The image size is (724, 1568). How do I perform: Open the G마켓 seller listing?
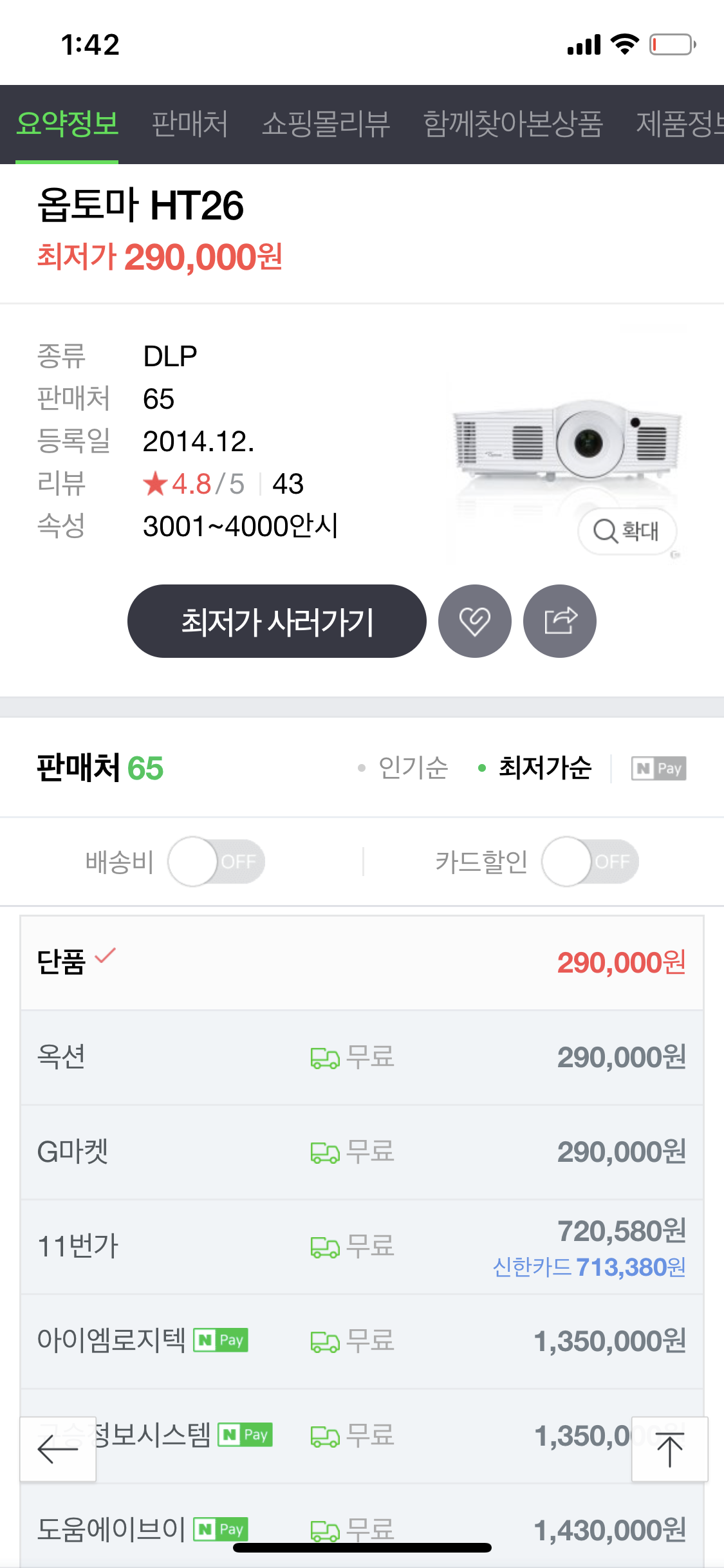tap(362, 1152)
